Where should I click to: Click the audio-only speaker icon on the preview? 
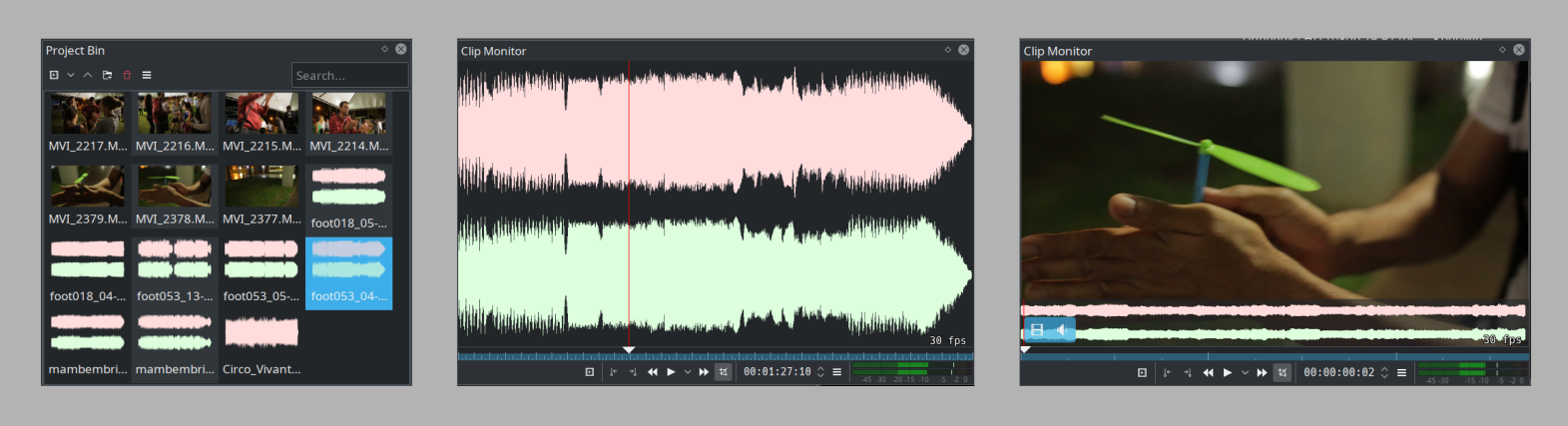1062,329
